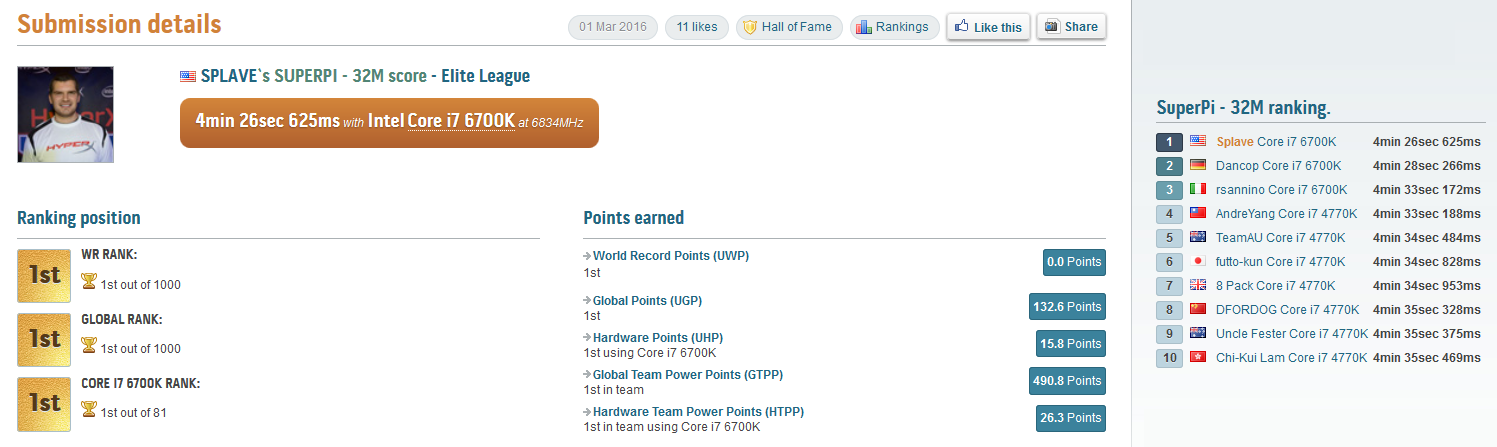Open World Record Points (UWP) link
This screenshot has height=447, width=1497.
click(671, 256)
